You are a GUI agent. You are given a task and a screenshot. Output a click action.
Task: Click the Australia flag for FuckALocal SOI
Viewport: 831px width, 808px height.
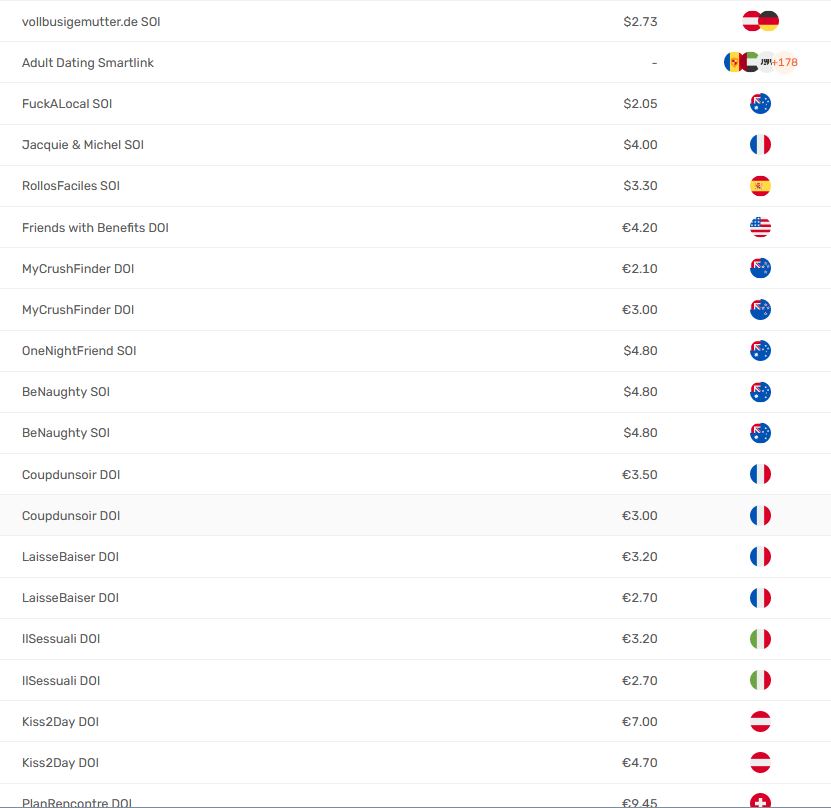(x=760, y=103)
